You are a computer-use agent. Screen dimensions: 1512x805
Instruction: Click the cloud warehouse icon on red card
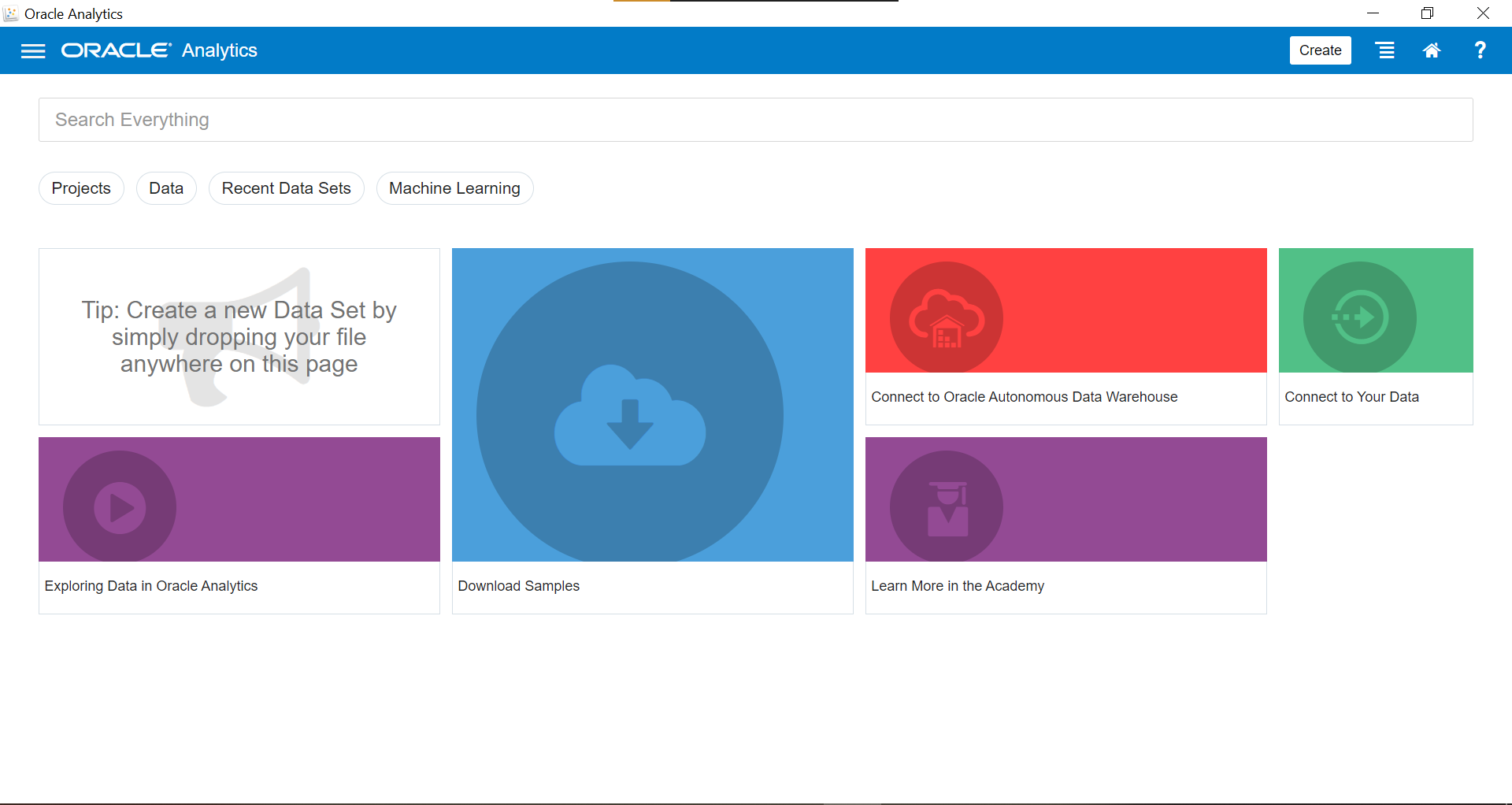[x=947, y=317]
